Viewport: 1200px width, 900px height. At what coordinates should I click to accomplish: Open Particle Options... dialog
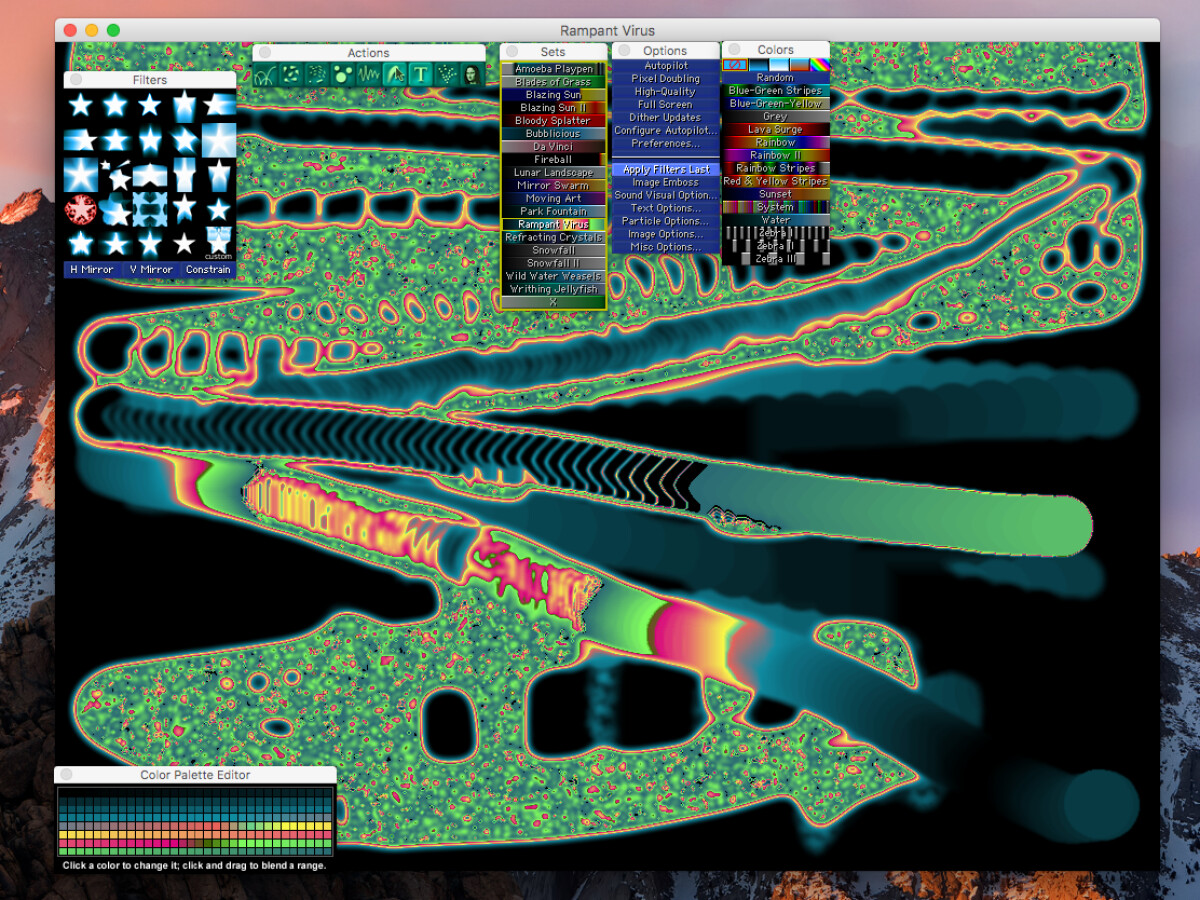[666, 221]
